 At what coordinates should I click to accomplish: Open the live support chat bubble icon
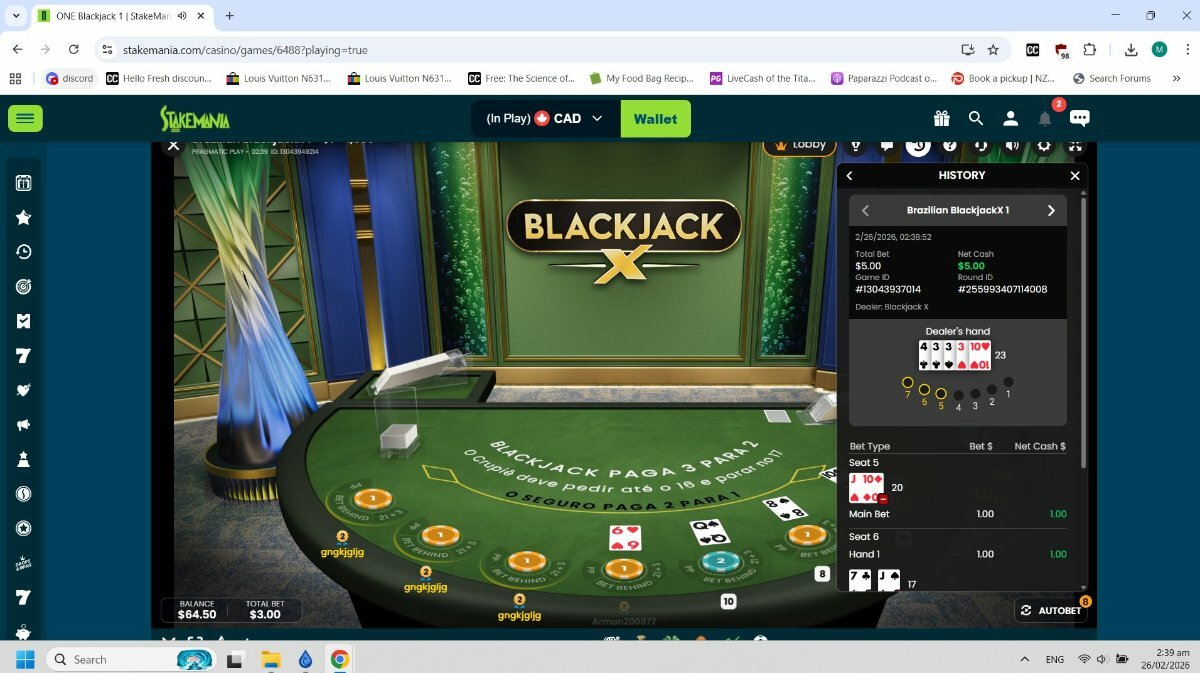click(x=1080, y=118)
